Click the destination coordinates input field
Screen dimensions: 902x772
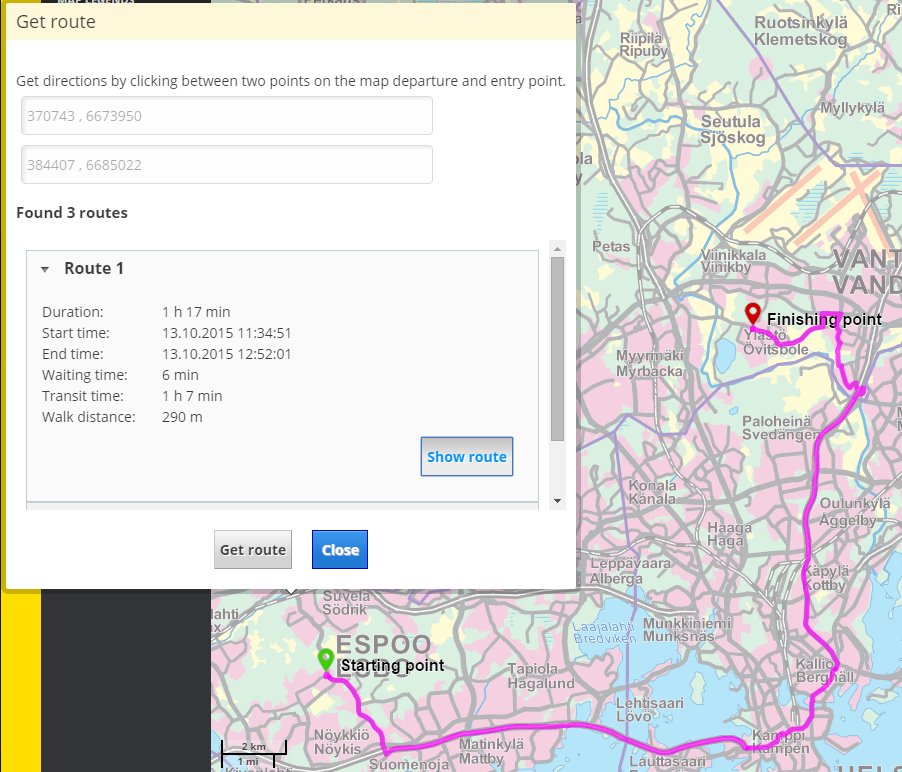coord(227,164)
